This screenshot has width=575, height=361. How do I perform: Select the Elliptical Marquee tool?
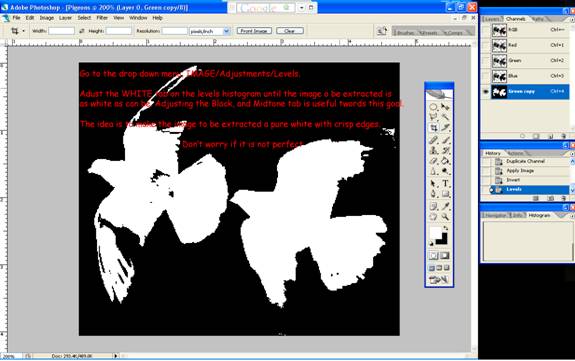point(433,107)
